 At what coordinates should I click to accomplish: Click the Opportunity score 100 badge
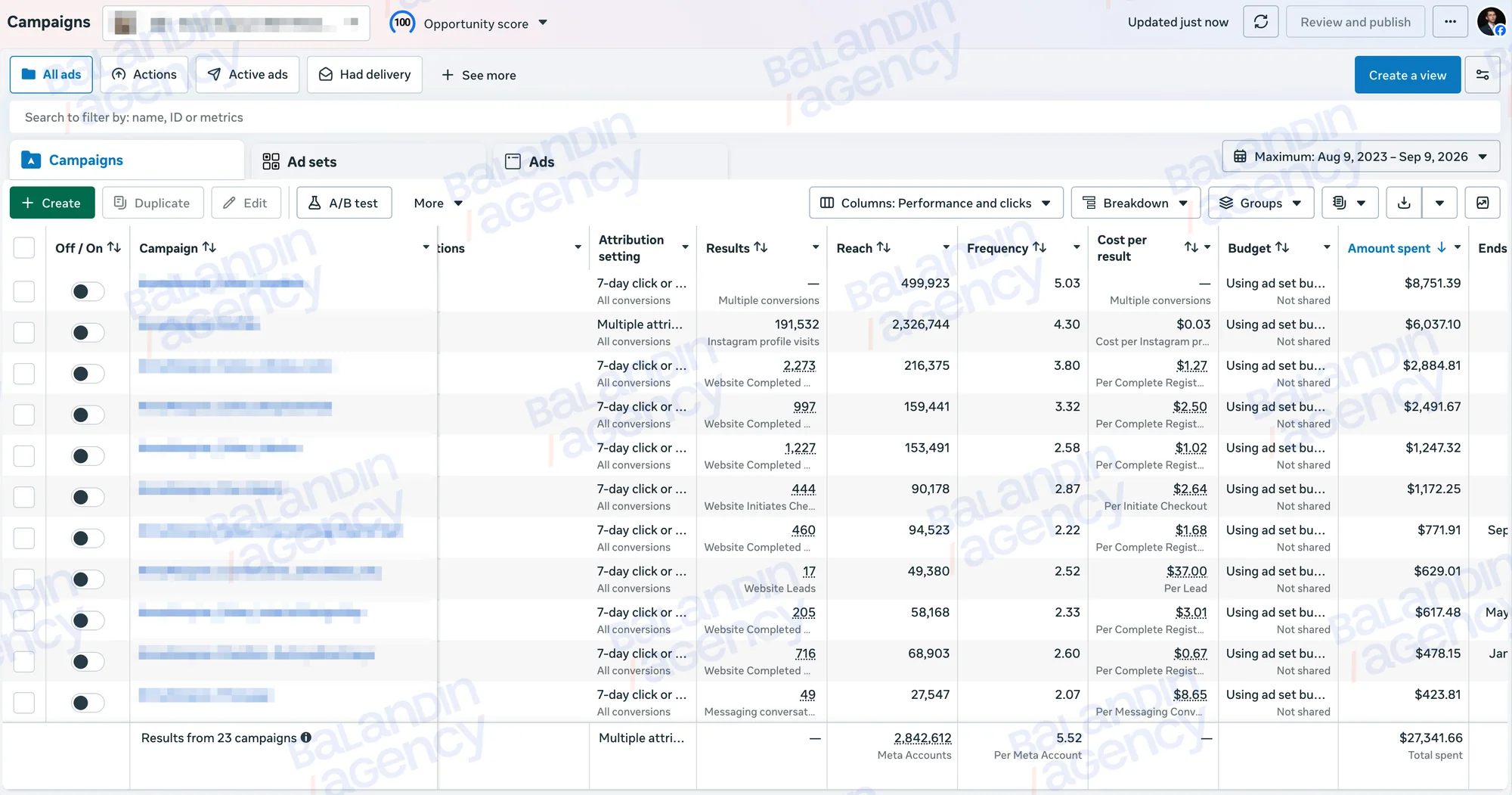click(x=402, y=23)
